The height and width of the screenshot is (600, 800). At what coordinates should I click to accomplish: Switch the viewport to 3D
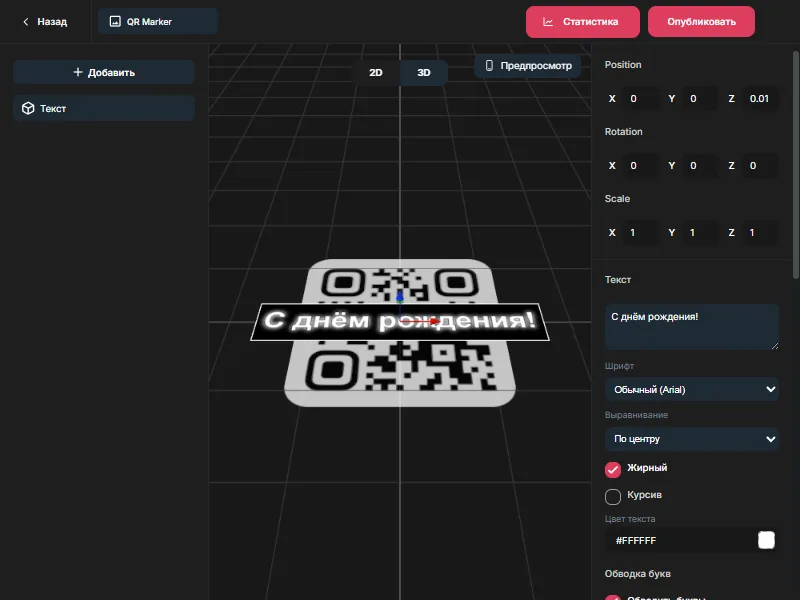click(x=423, y=72)
